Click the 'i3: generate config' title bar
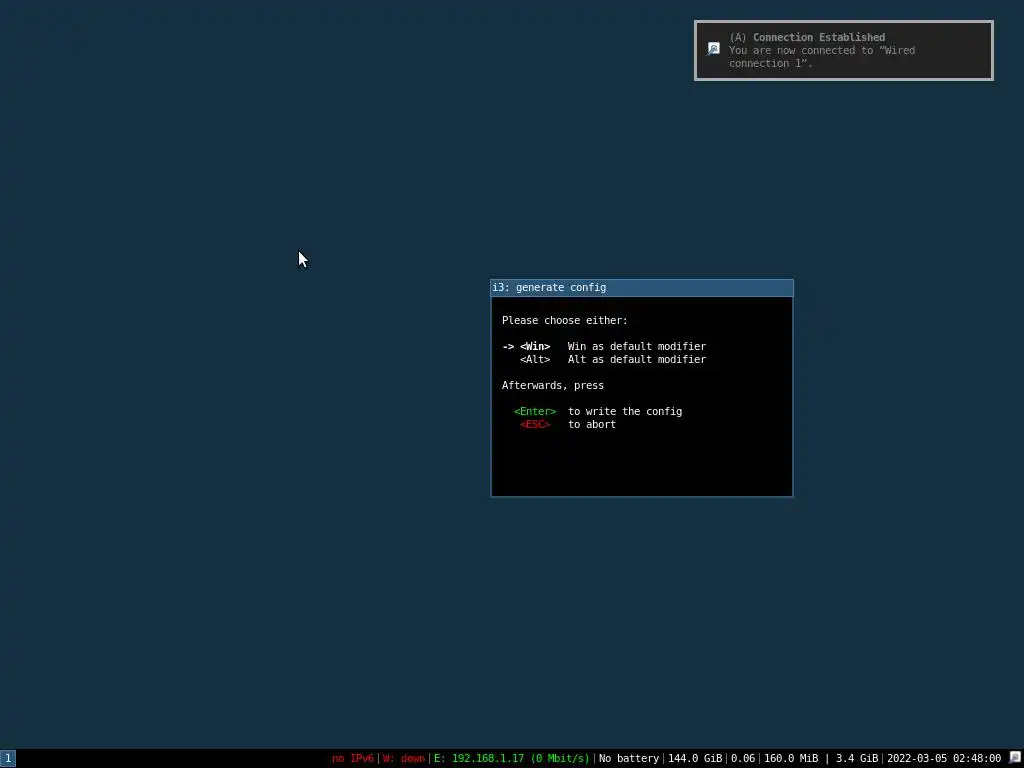 pyautogui.click(x=642, y=287)
